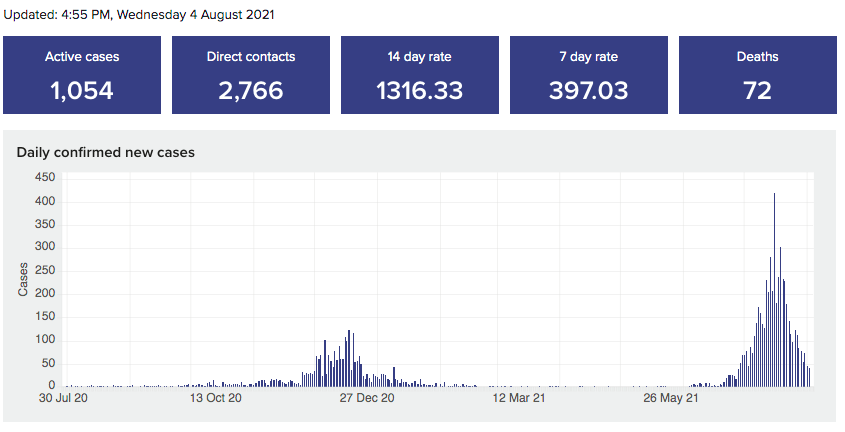Click the 30 Jul 20 axis label
The image size is (845, 432).
click(63, 398)
